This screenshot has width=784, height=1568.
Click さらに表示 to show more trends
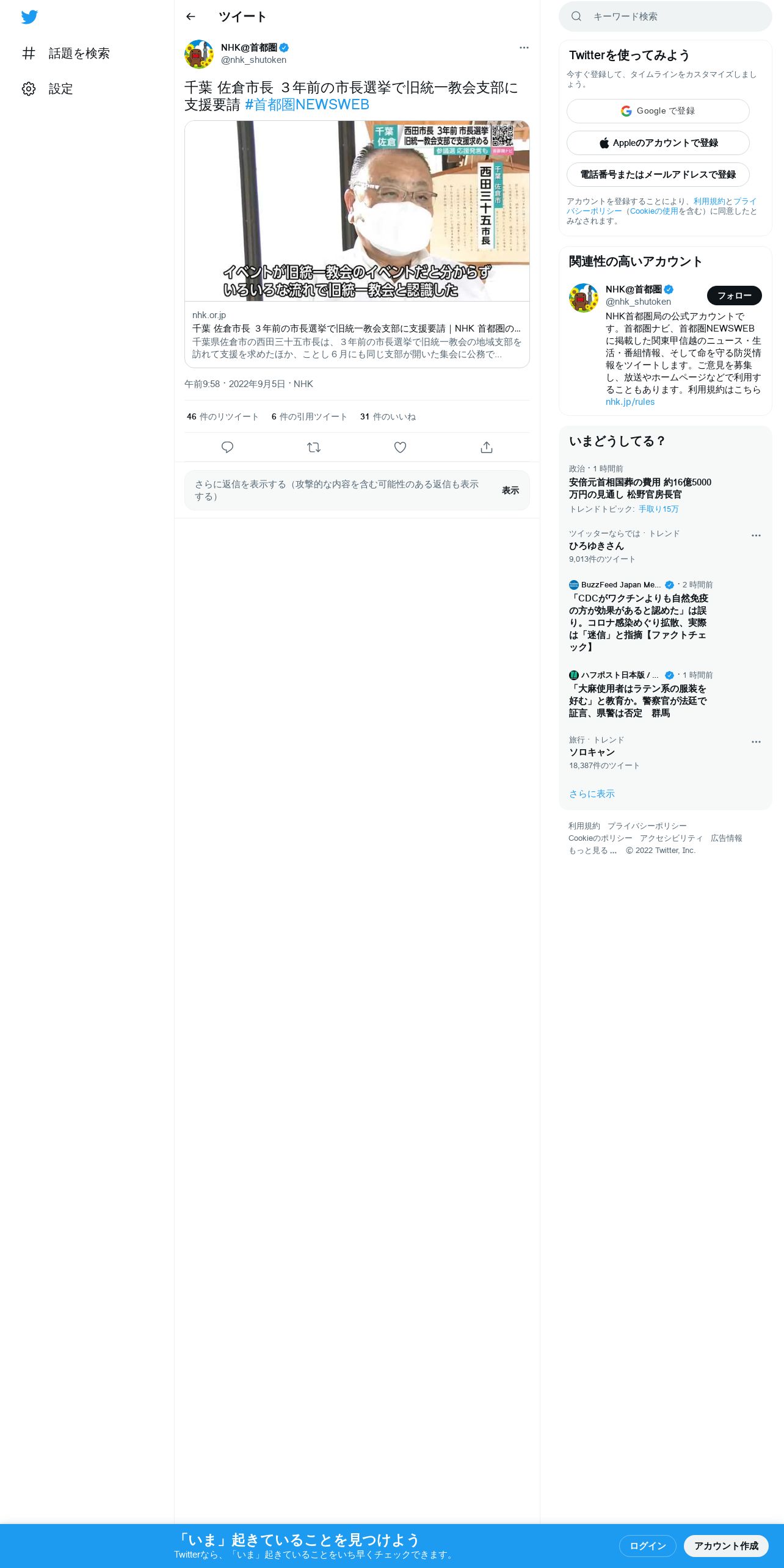click(x=592, y=794)
